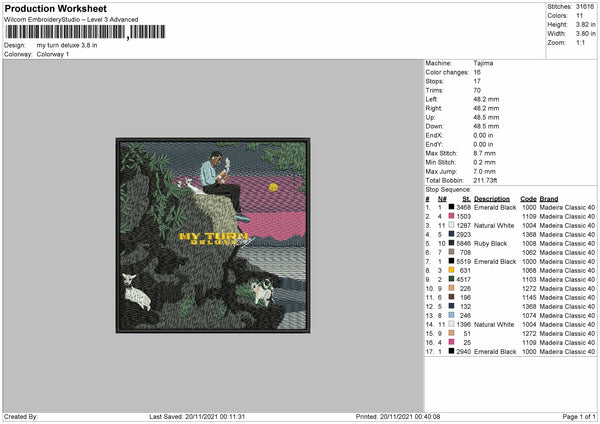This screenshot has width=600, height=424.
Task: Click the Colors count 11
Action: tap(579, 16)
